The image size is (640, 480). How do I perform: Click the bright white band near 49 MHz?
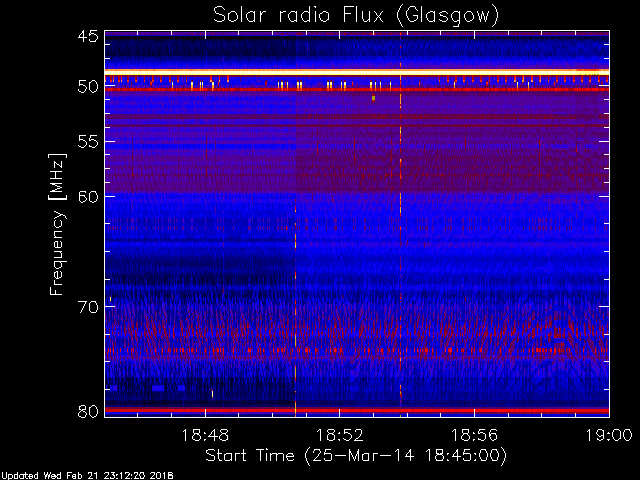[x=357, y=72]
